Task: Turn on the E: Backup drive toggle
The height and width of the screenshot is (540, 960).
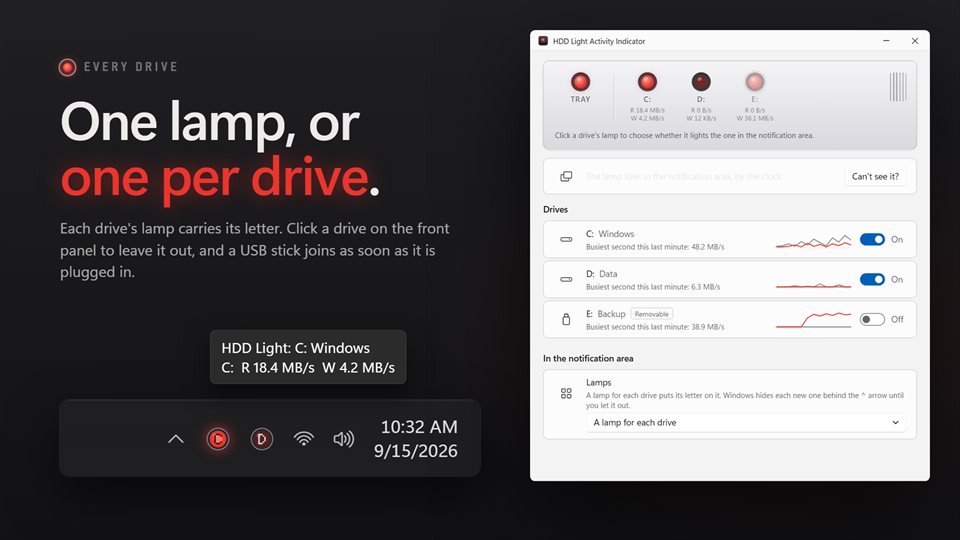Action: click(872, 319)
